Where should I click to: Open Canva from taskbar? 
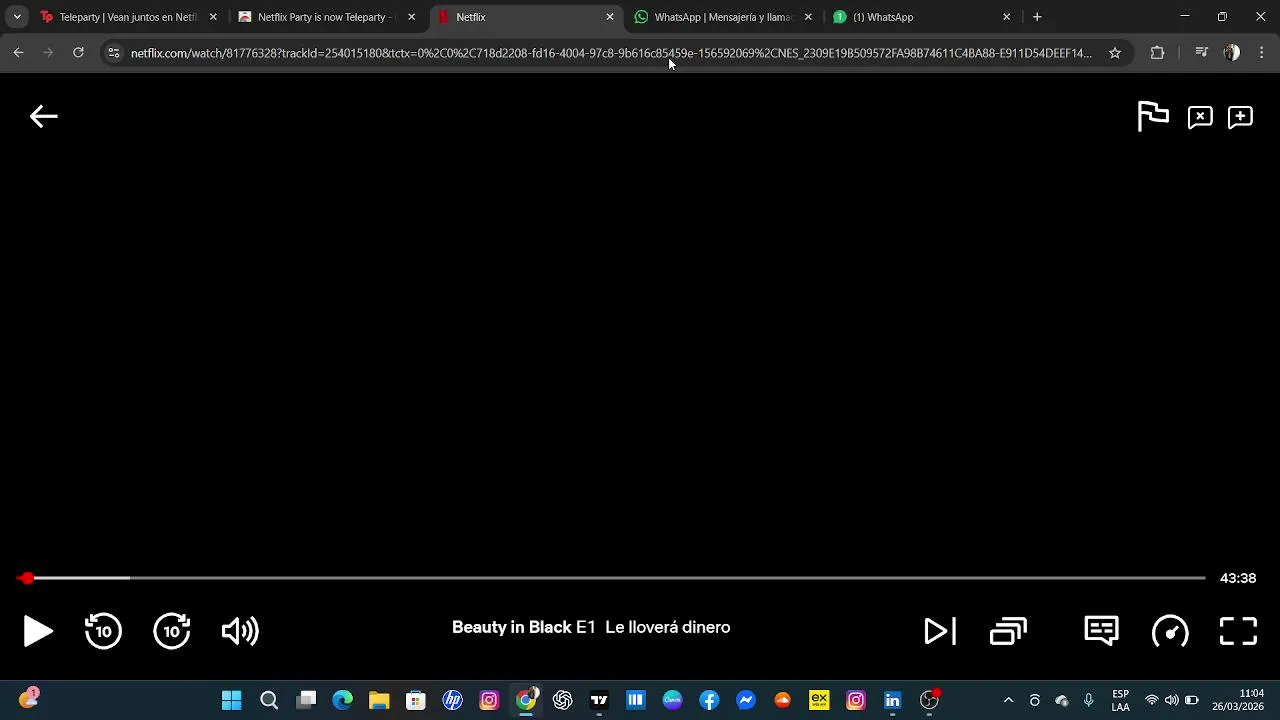(672, 700)
